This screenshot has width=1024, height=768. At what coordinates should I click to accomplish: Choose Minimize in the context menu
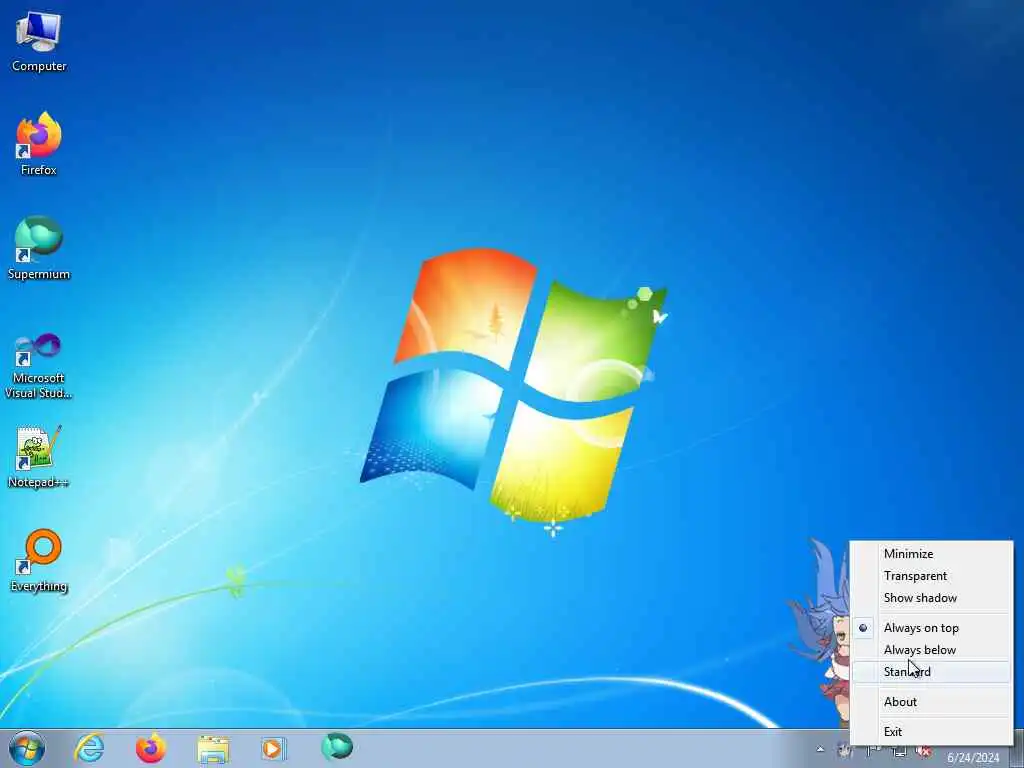pos(931,554)
